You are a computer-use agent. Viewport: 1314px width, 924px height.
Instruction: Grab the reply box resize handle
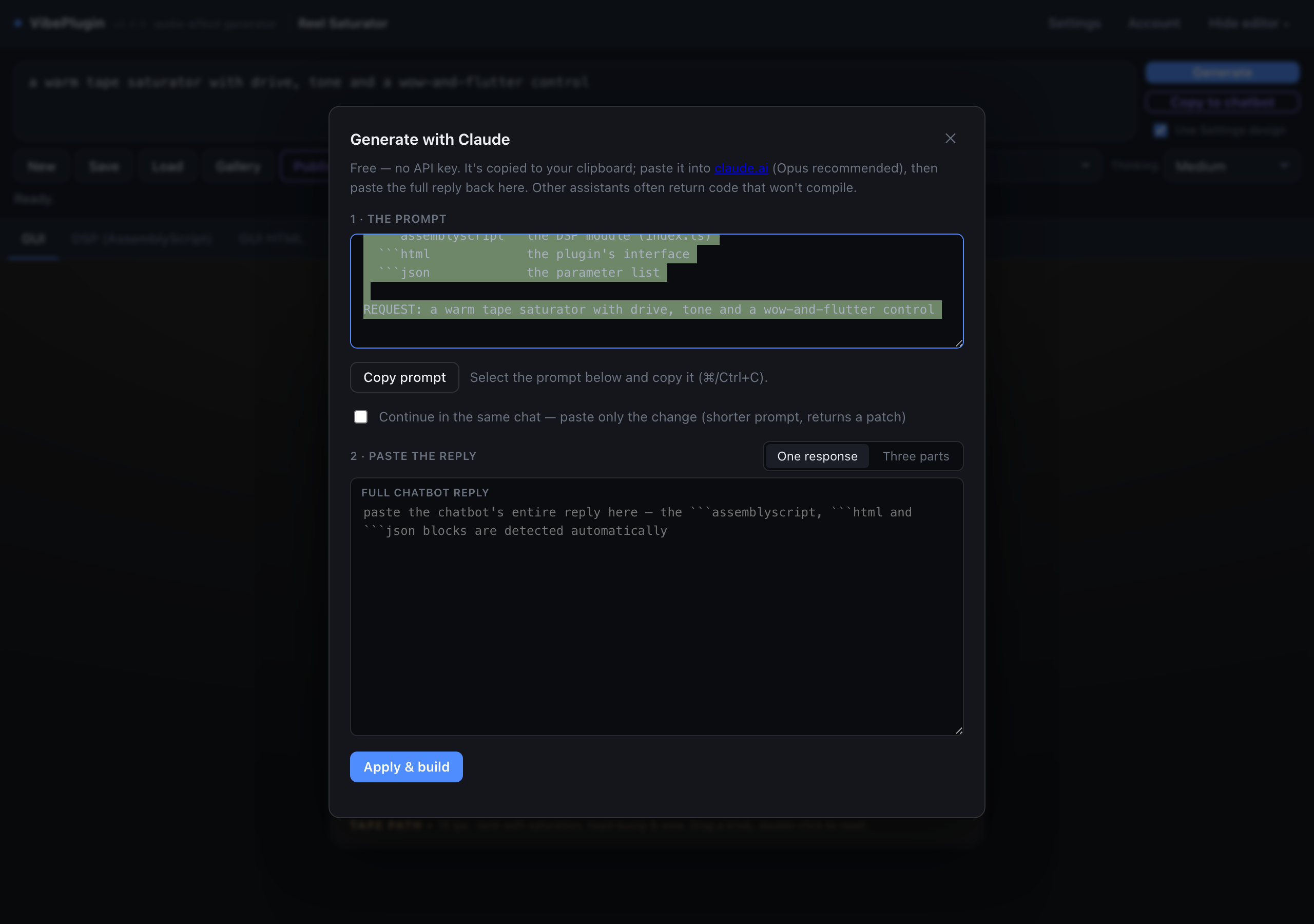coord(959,730)
